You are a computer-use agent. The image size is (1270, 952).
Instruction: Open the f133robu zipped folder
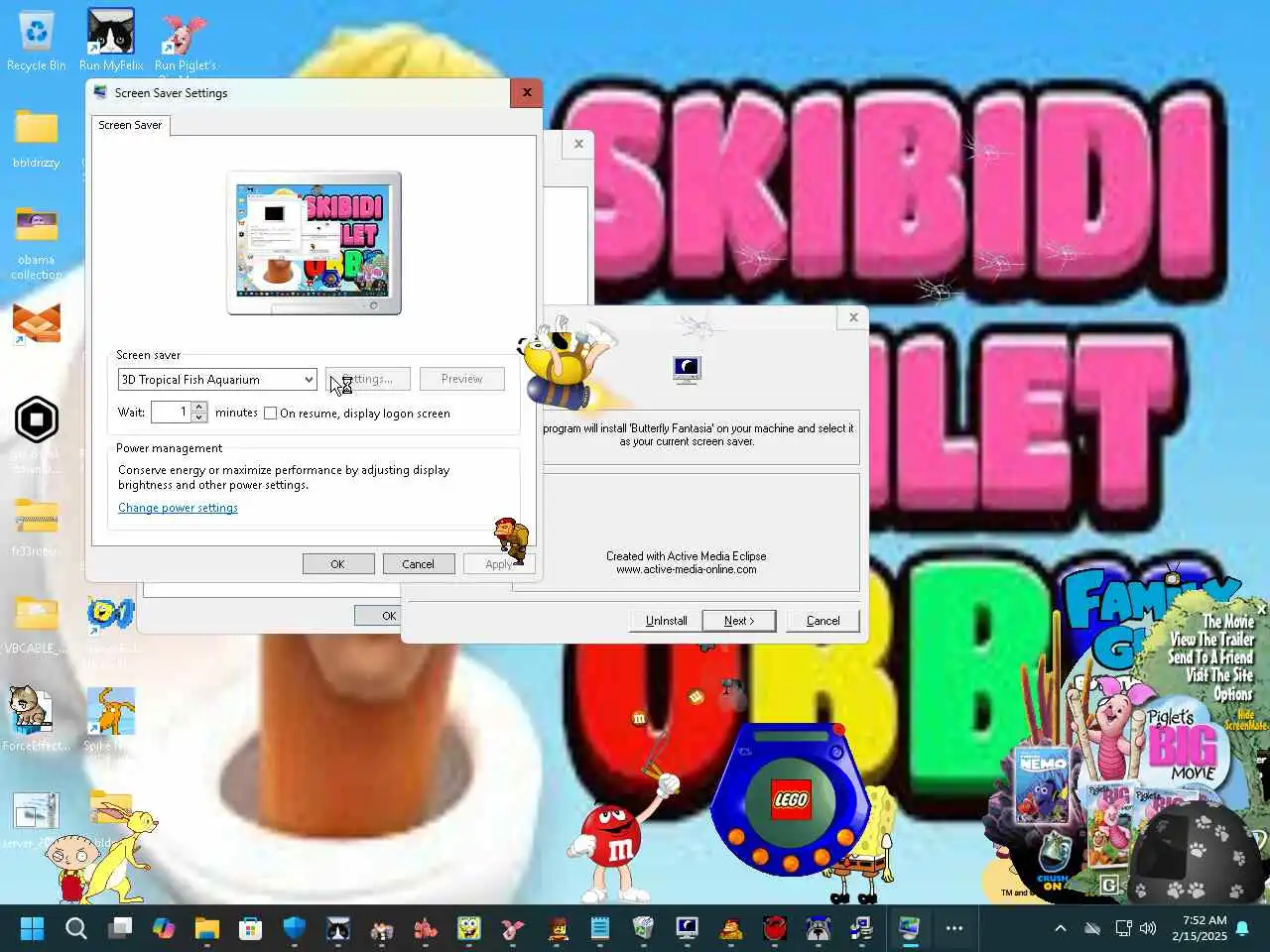37,526
